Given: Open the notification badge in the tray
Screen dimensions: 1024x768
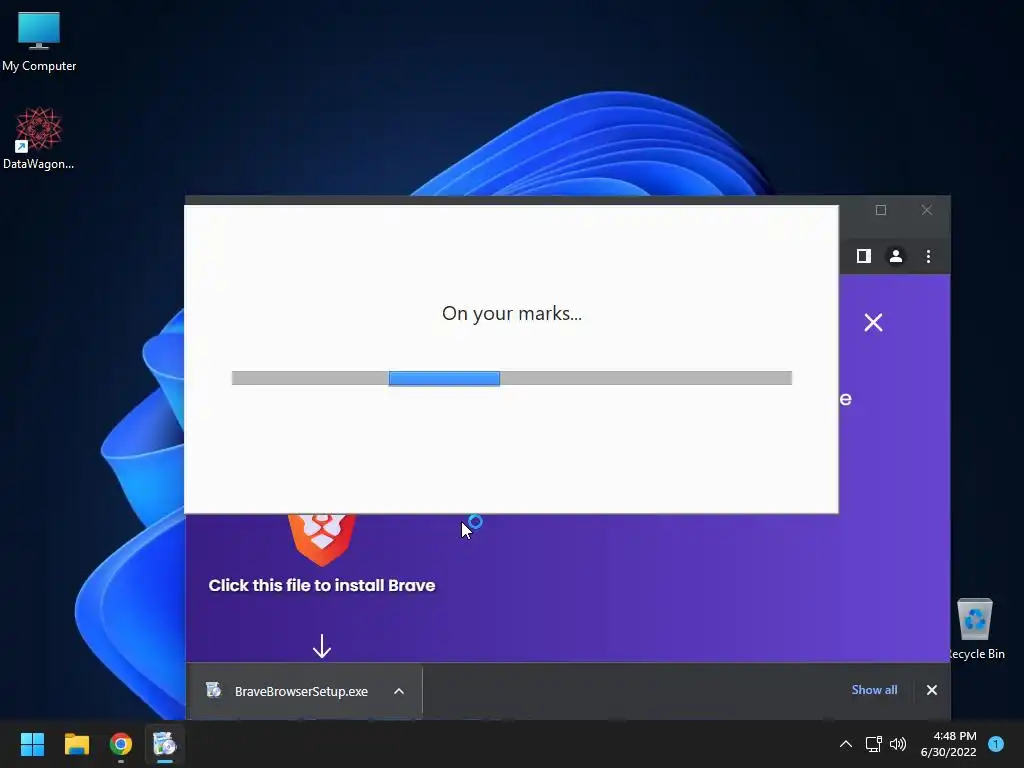Looking at the screenshot, I should click(996, 743).
